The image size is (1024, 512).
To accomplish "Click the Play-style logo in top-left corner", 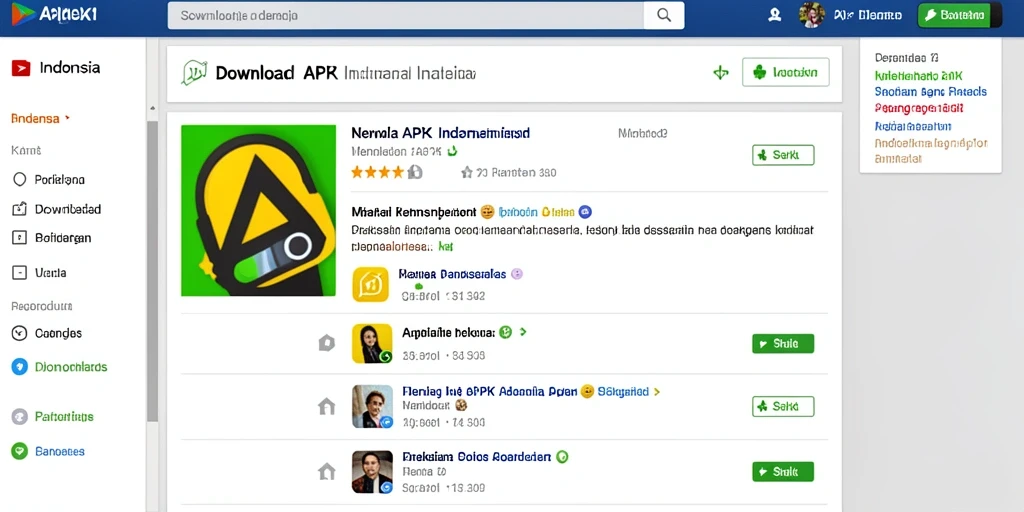I will [24, 14].
